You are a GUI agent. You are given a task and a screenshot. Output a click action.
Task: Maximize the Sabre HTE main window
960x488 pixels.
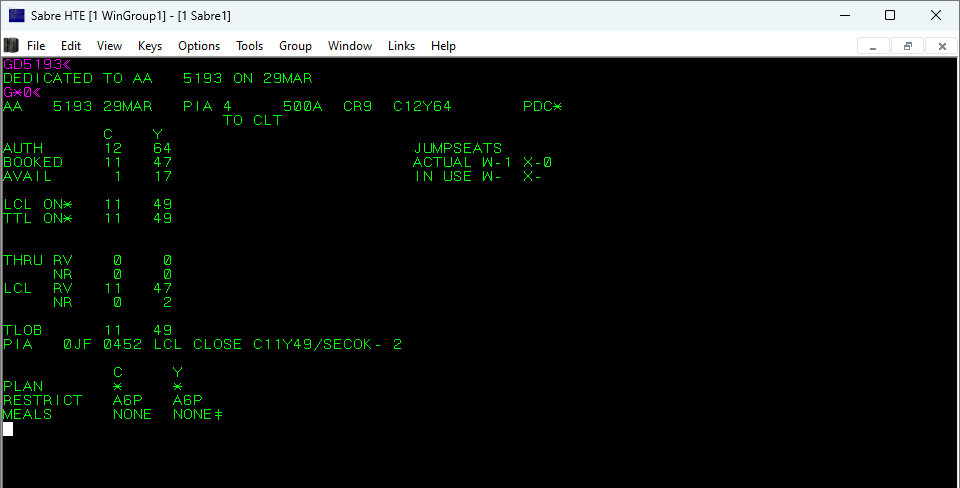click(889, 15)
